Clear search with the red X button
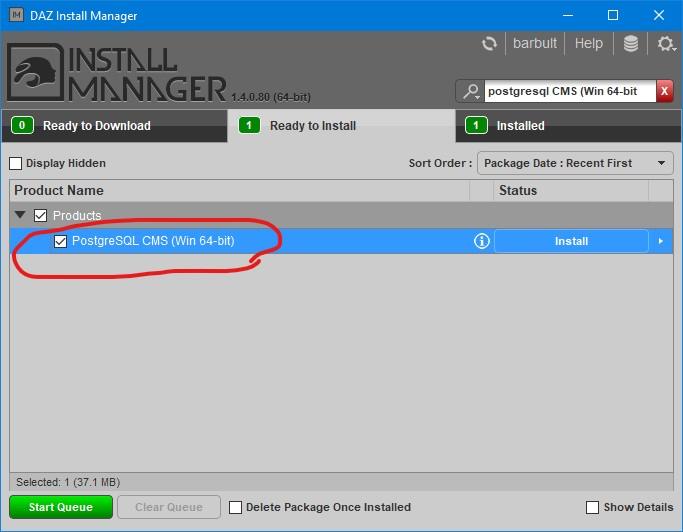683x532 pixels. click(664, 91)
